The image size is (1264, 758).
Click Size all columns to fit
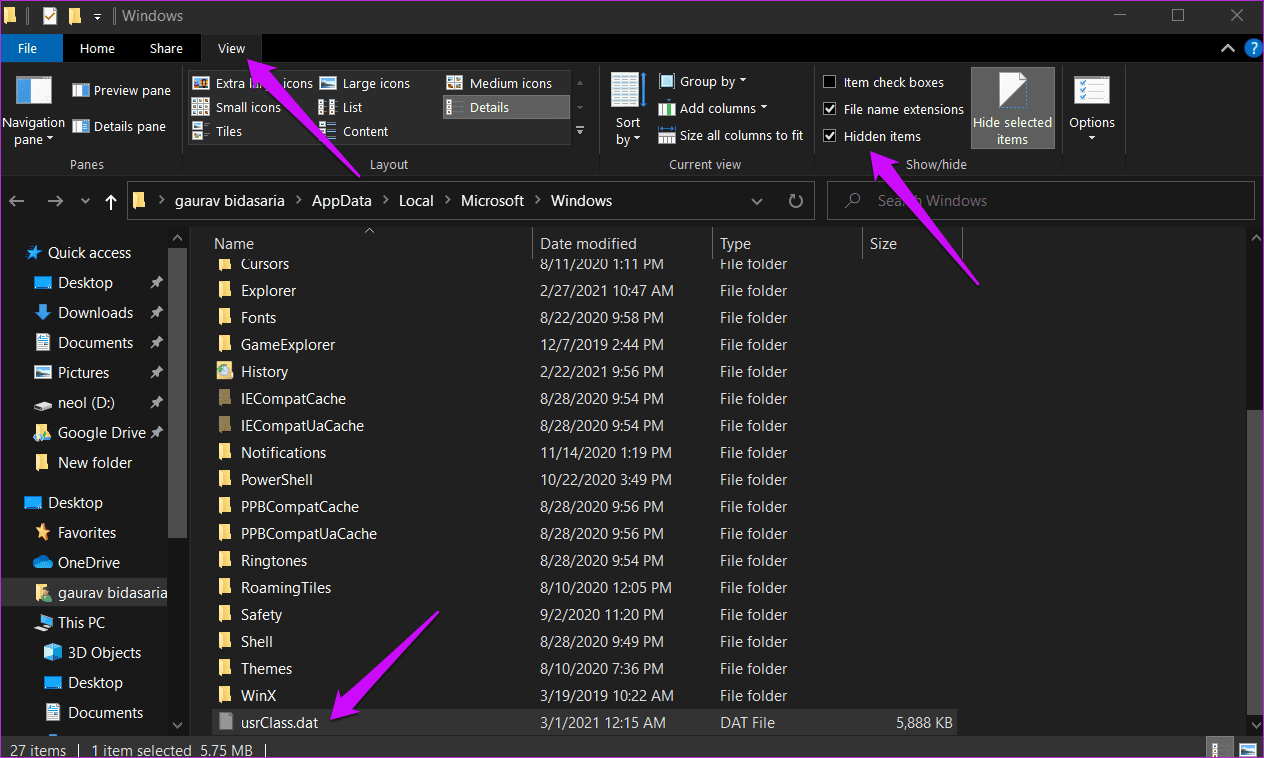[x=731, y=135]
